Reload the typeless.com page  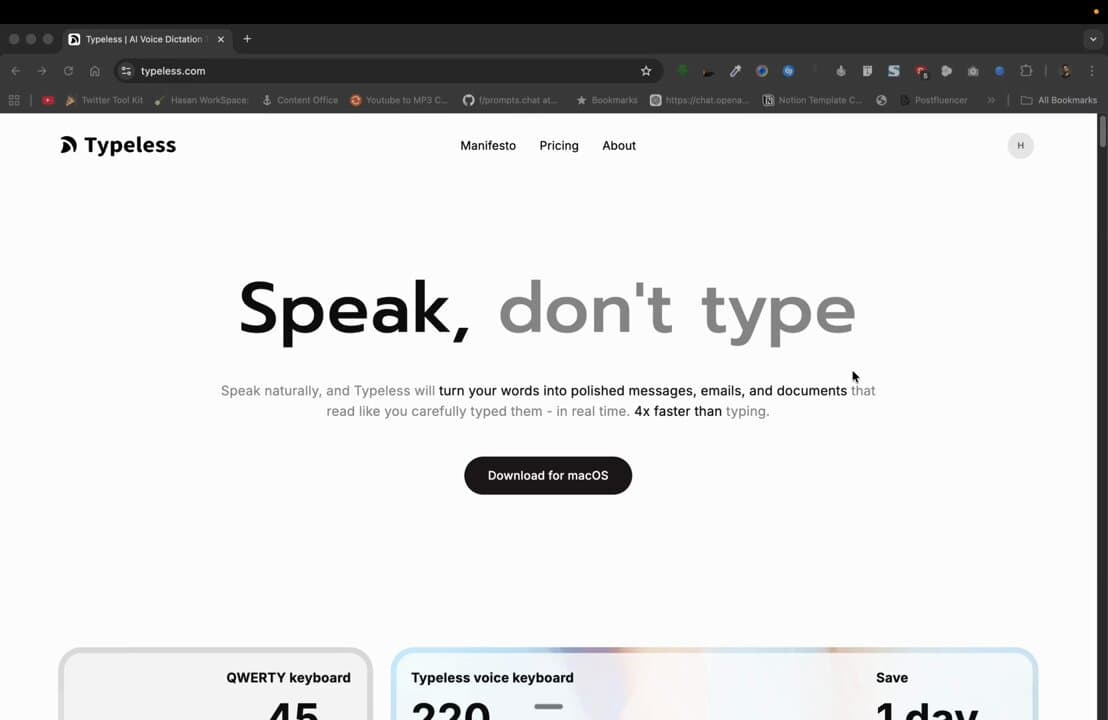pos(68,71)
